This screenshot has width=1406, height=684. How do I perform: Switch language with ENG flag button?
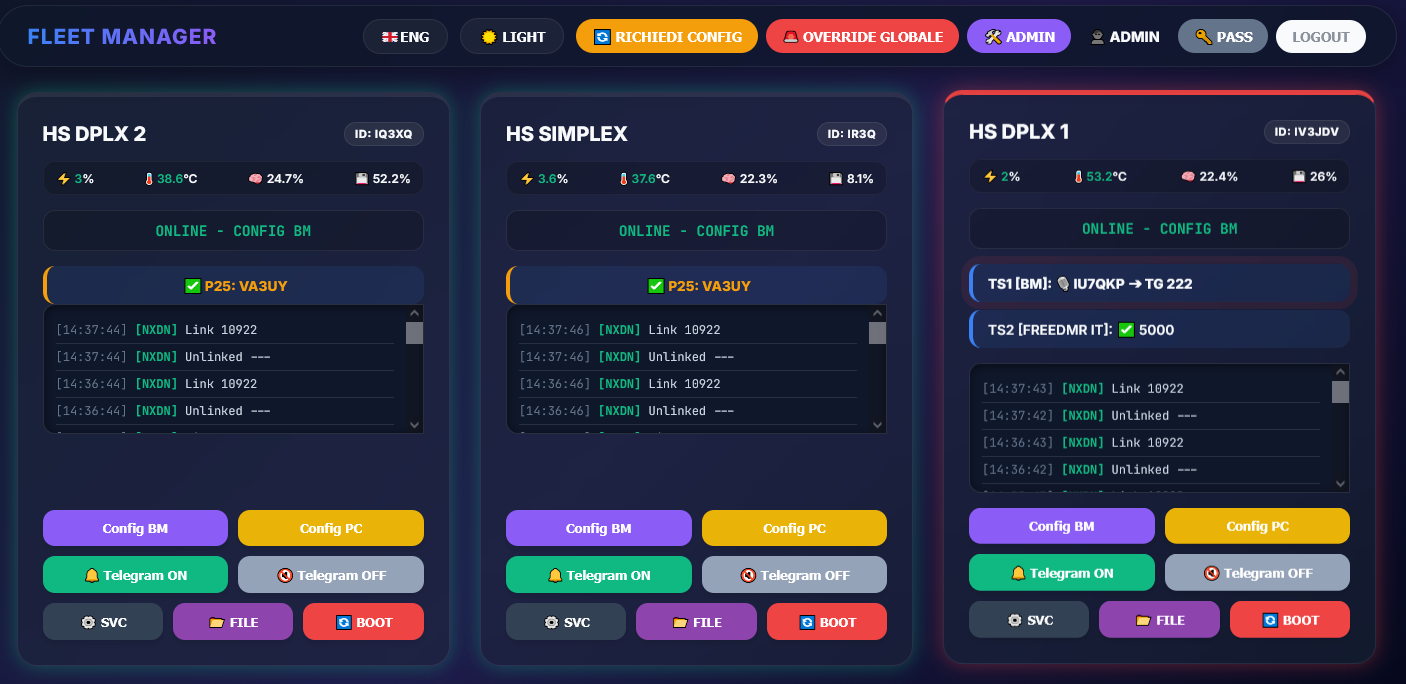click(x=405, y=37)
